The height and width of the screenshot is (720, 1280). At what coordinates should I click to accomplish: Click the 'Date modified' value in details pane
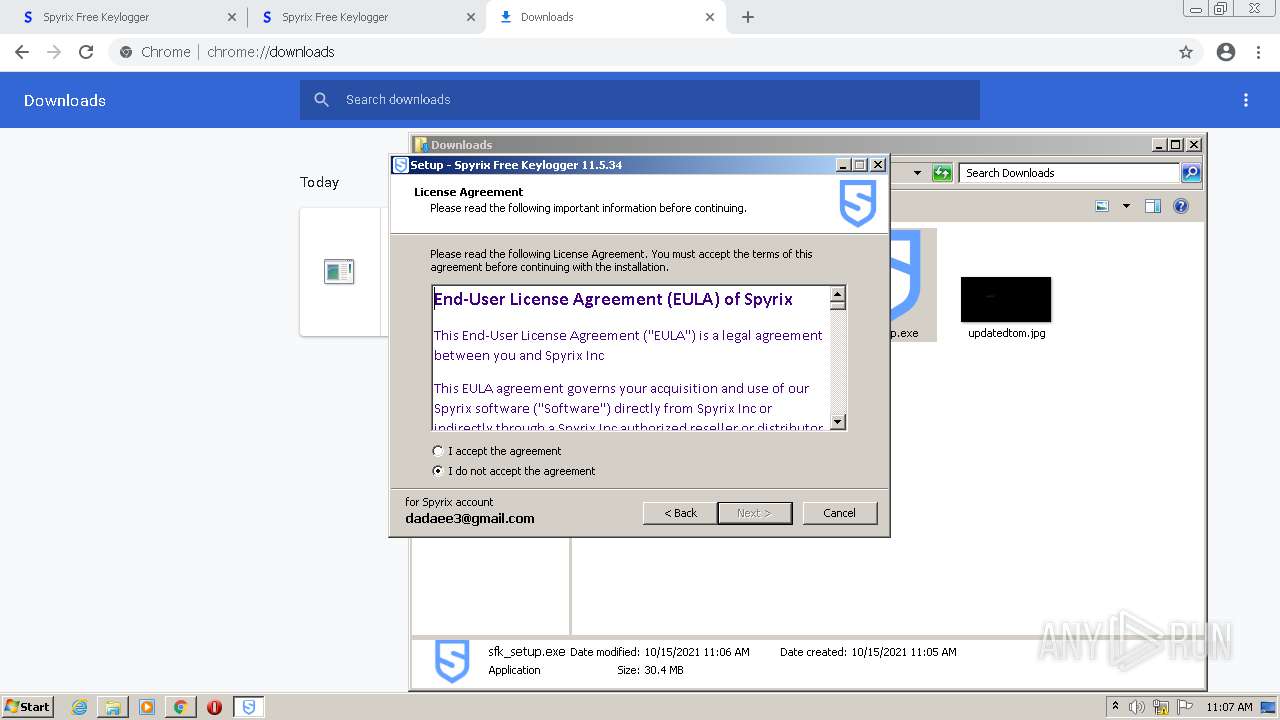tap(696, 652)
